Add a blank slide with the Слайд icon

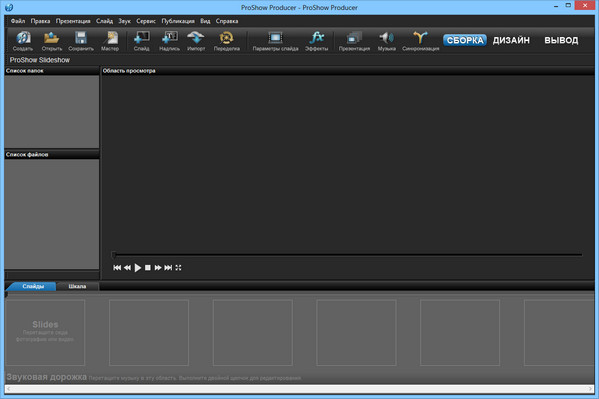click(x=141, y=41)
